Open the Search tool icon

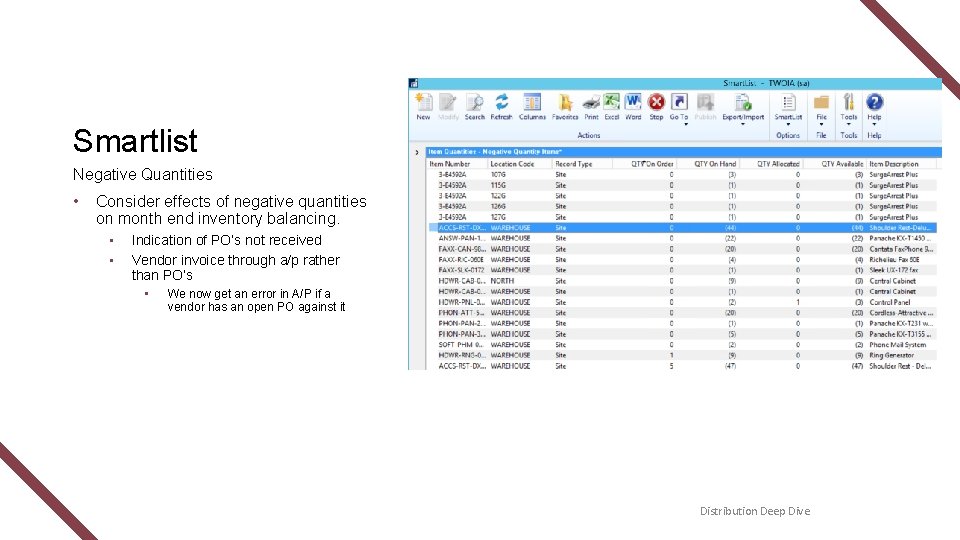point(474,102)
